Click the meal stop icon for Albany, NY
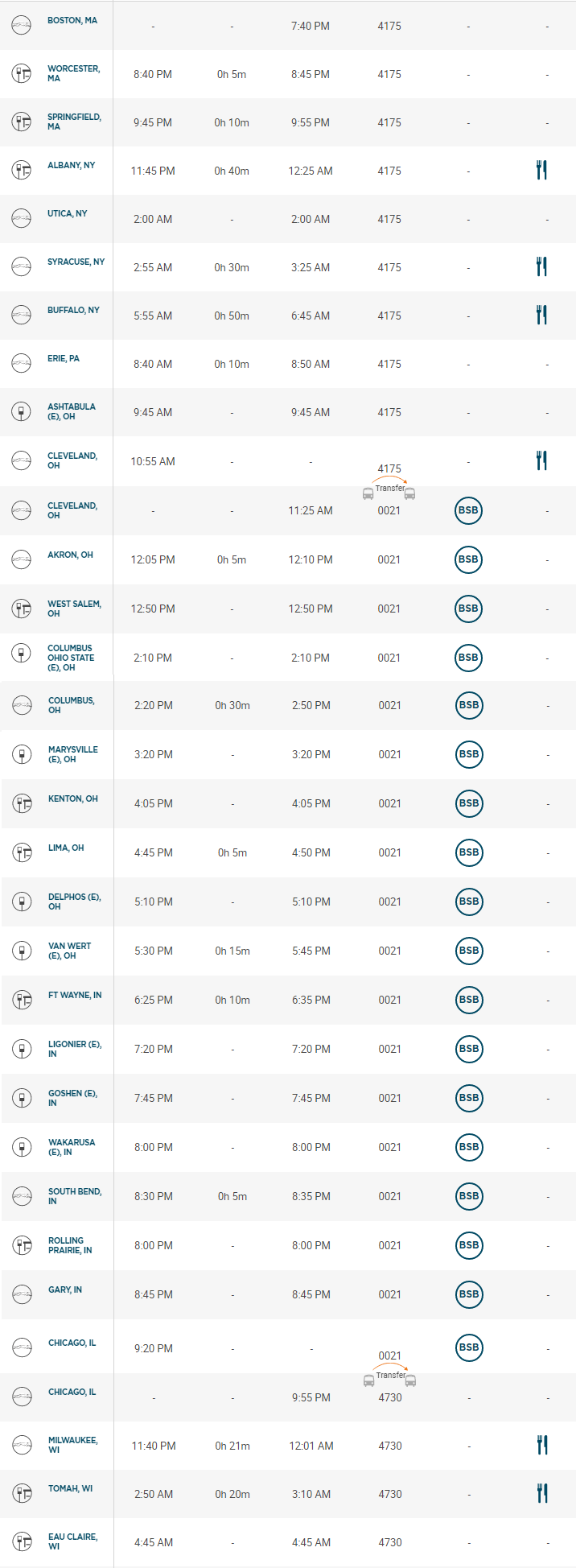The width and height of the screenshot is (576, 1568). 541,170
